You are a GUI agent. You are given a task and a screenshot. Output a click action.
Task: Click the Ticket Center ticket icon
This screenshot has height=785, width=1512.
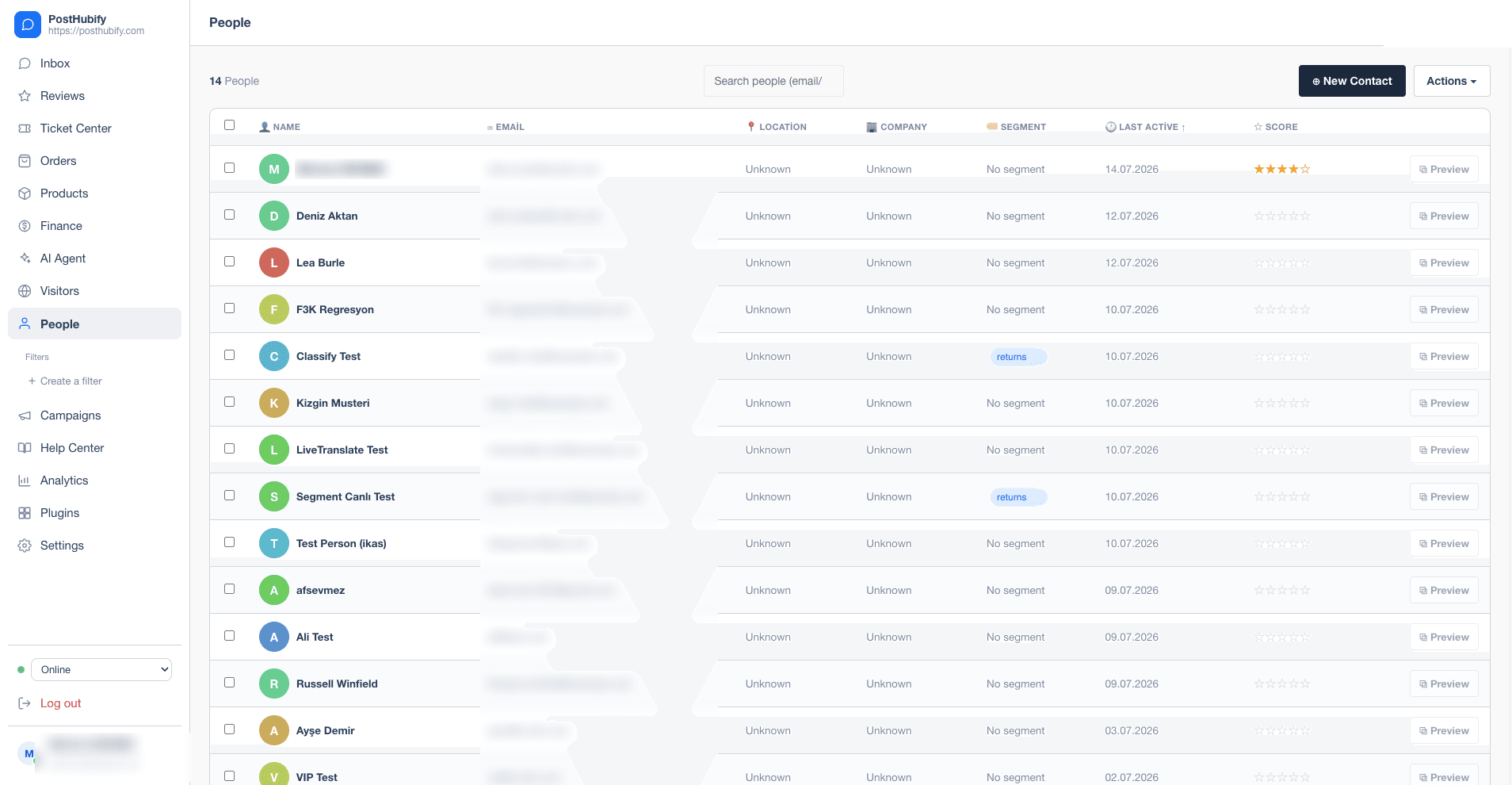point(25,128)
